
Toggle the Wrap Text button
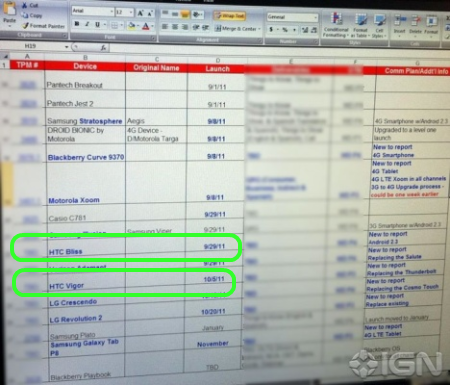(229, 16)
